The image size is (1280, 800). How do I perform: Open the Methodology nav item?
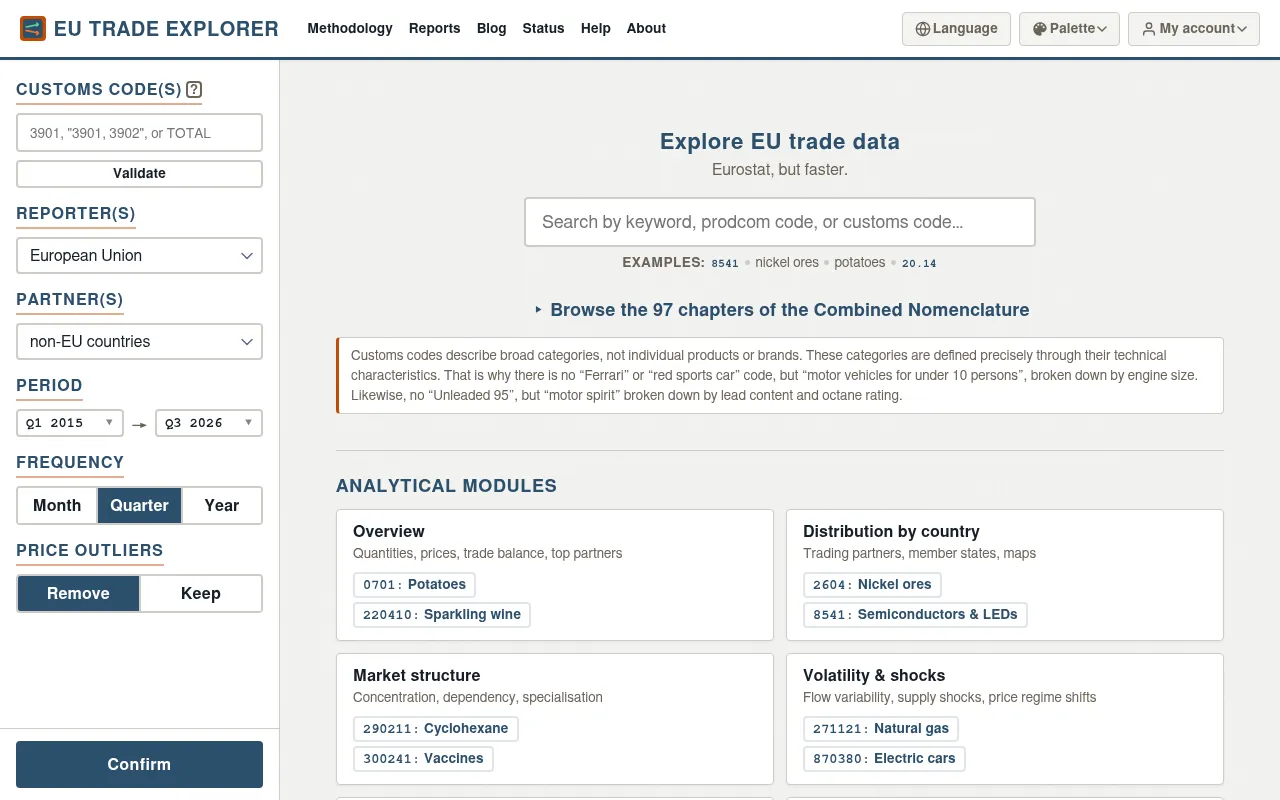350,29
